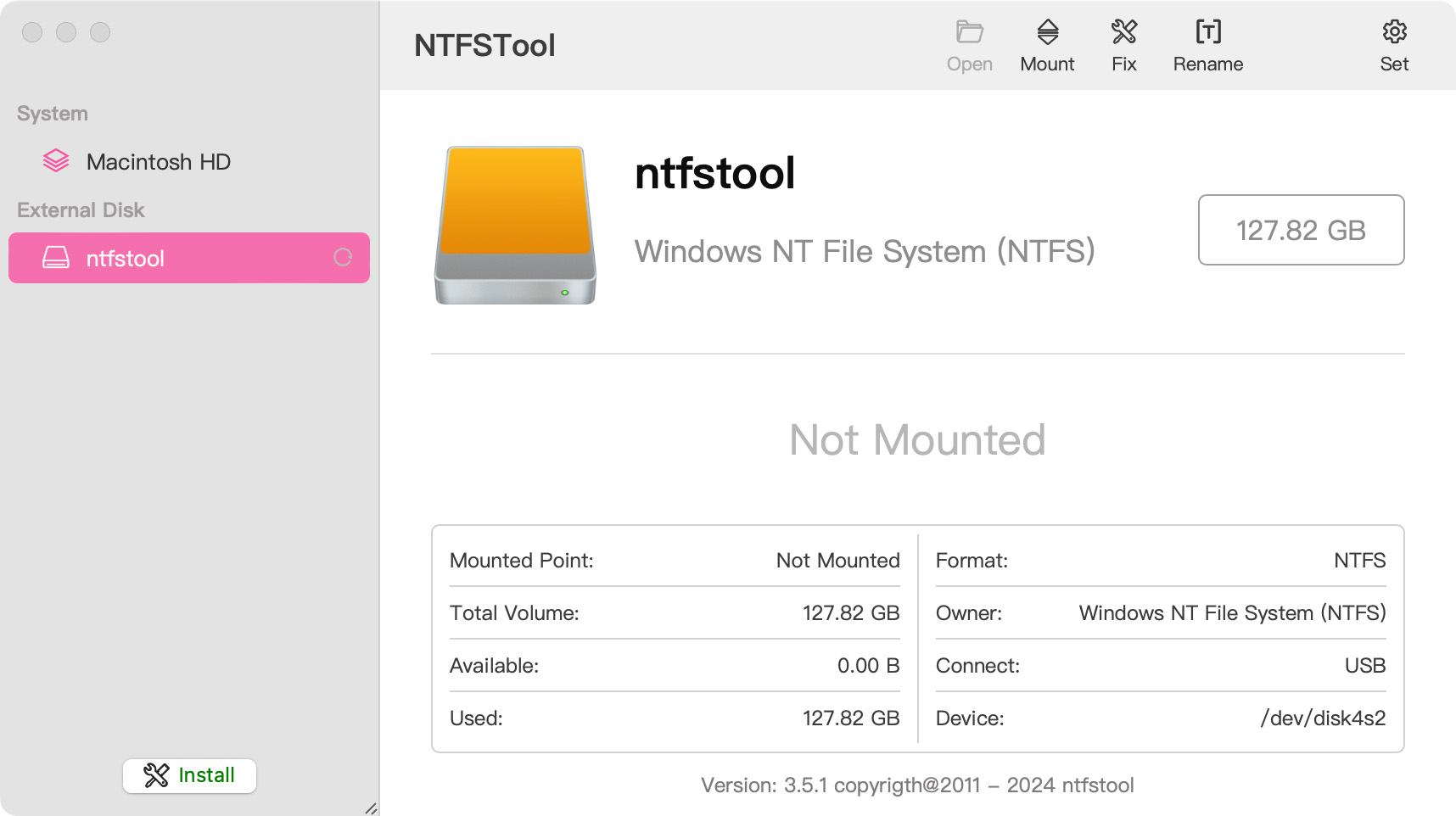The height and width of the screenshot is (816, 1456).
Task: Click the Fix tools icon
Action: (1123, 33)
